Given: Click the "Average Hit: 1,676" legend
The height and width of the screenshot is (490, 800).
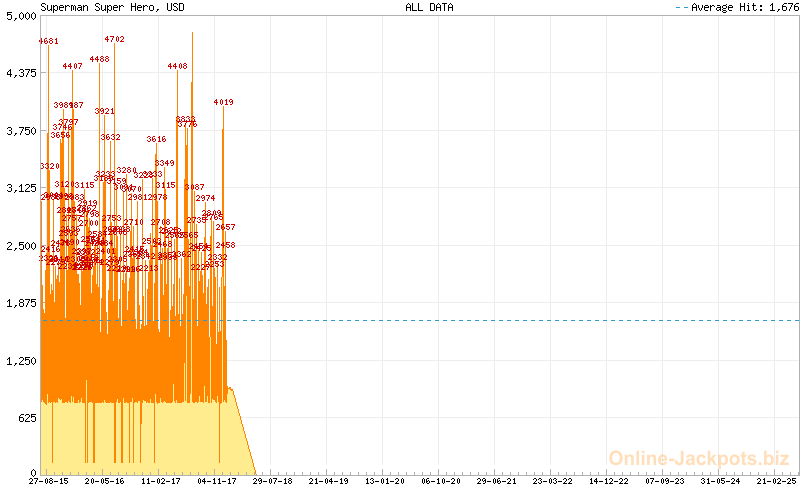Looking at the screenshot, I should point(737,7).
